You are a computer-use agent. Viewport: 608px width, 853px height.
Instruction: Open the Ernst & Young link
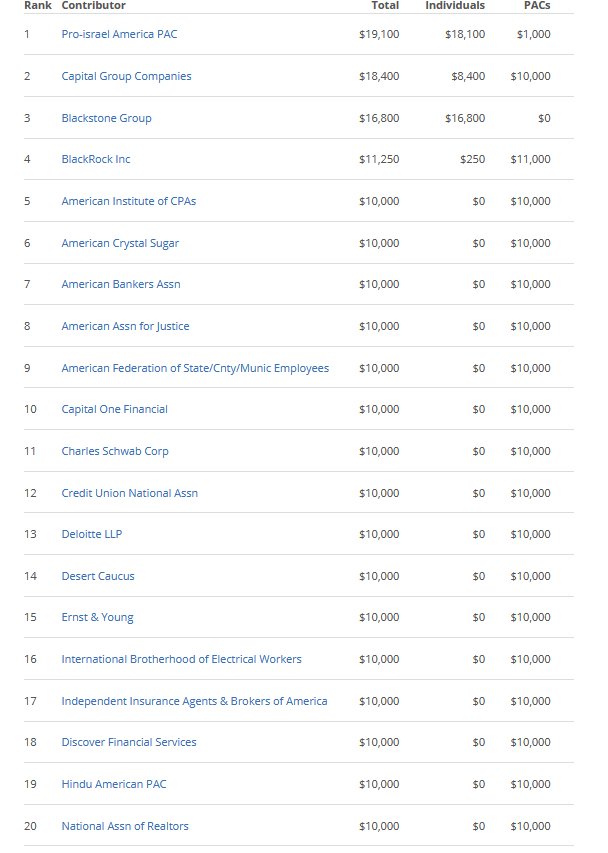pos(97,617)
